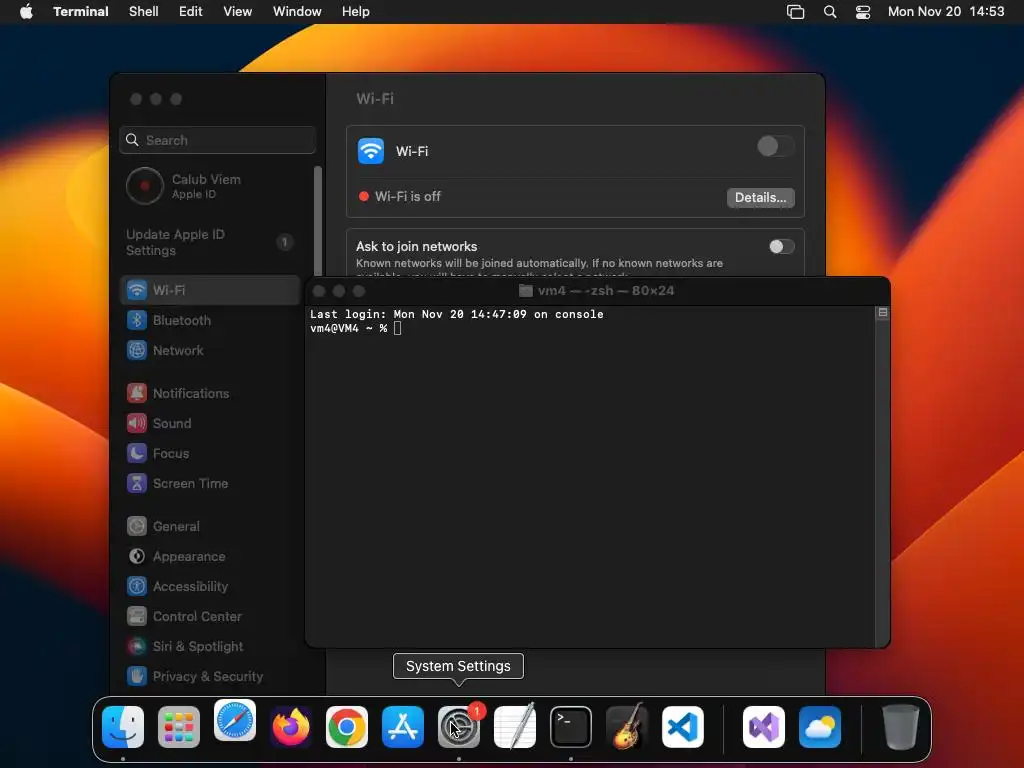Viewport: 1024px width, 768px height.
Task: Select Privacy & Security in Settings sidebar
Action: 210,677
